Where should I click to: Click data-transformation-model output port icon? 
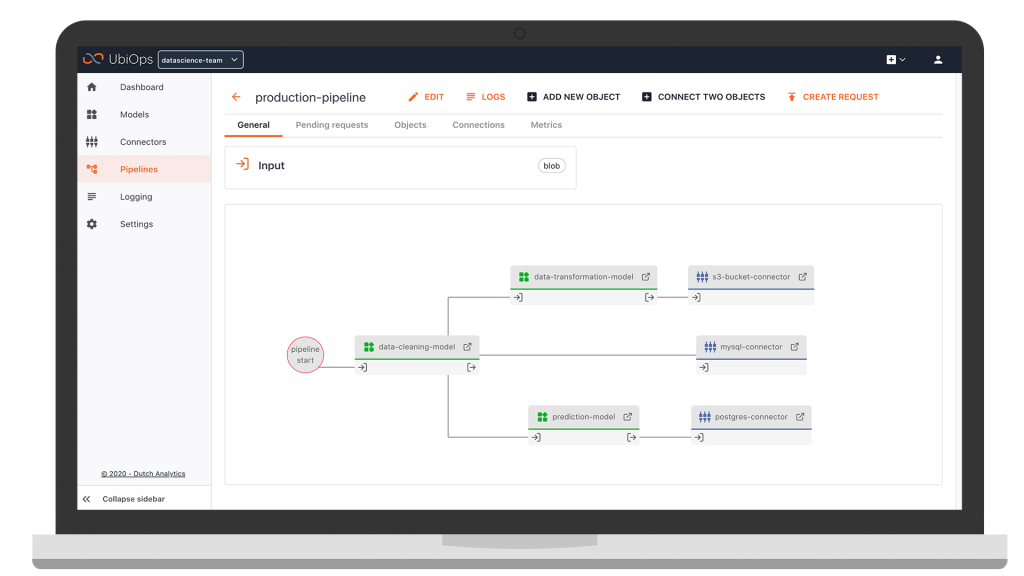[x=649, y=297]
